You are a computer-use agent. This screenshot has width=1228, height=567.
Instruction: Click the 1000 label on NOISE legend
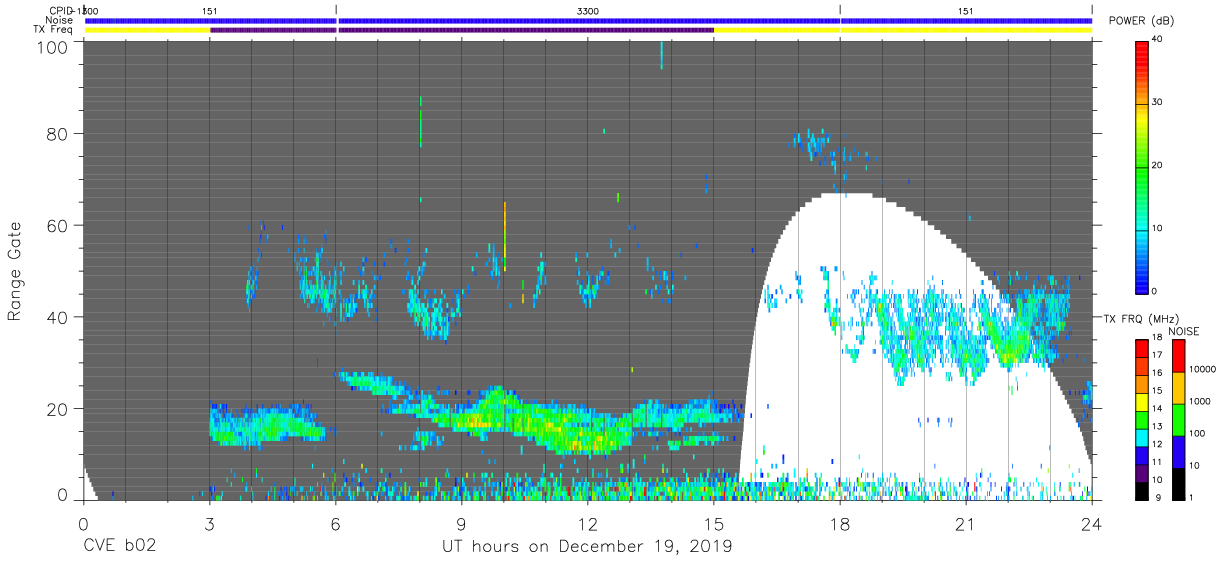(1200, 401)
